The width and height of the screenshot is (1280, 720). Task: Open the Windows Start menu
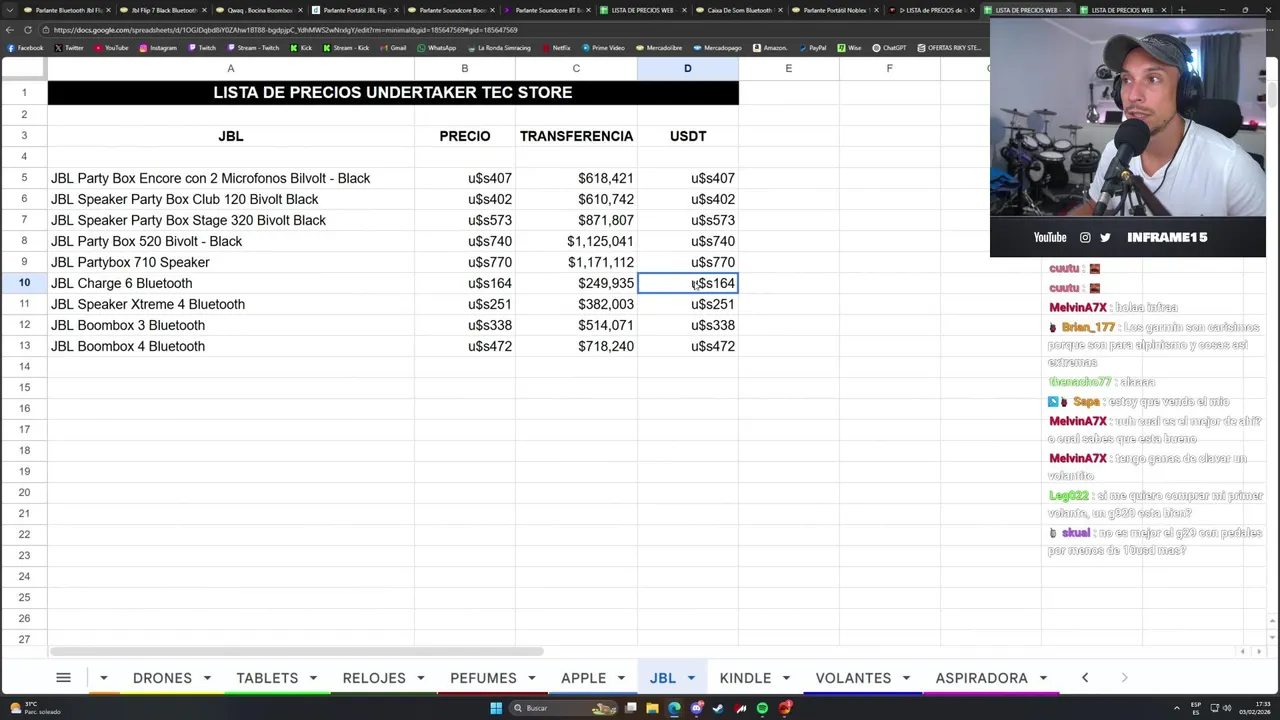pos(495,708)
